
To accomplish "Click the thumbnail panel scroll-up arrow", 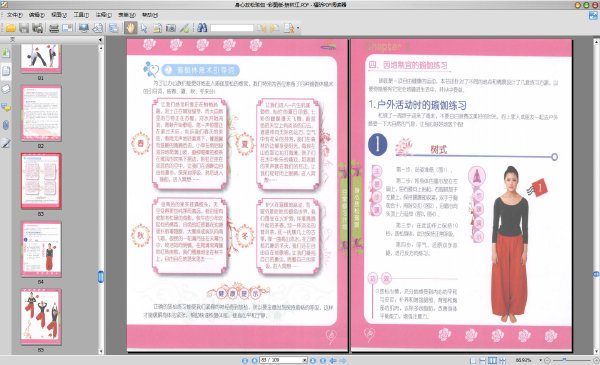I will tap(101, 48).
